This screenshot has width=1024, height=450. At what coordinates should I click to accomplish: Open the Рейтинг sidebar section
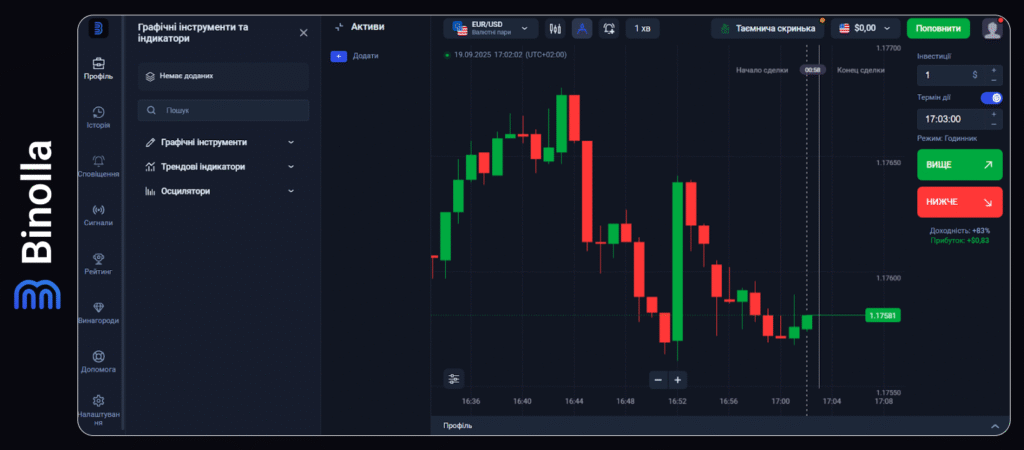(99, 264)
